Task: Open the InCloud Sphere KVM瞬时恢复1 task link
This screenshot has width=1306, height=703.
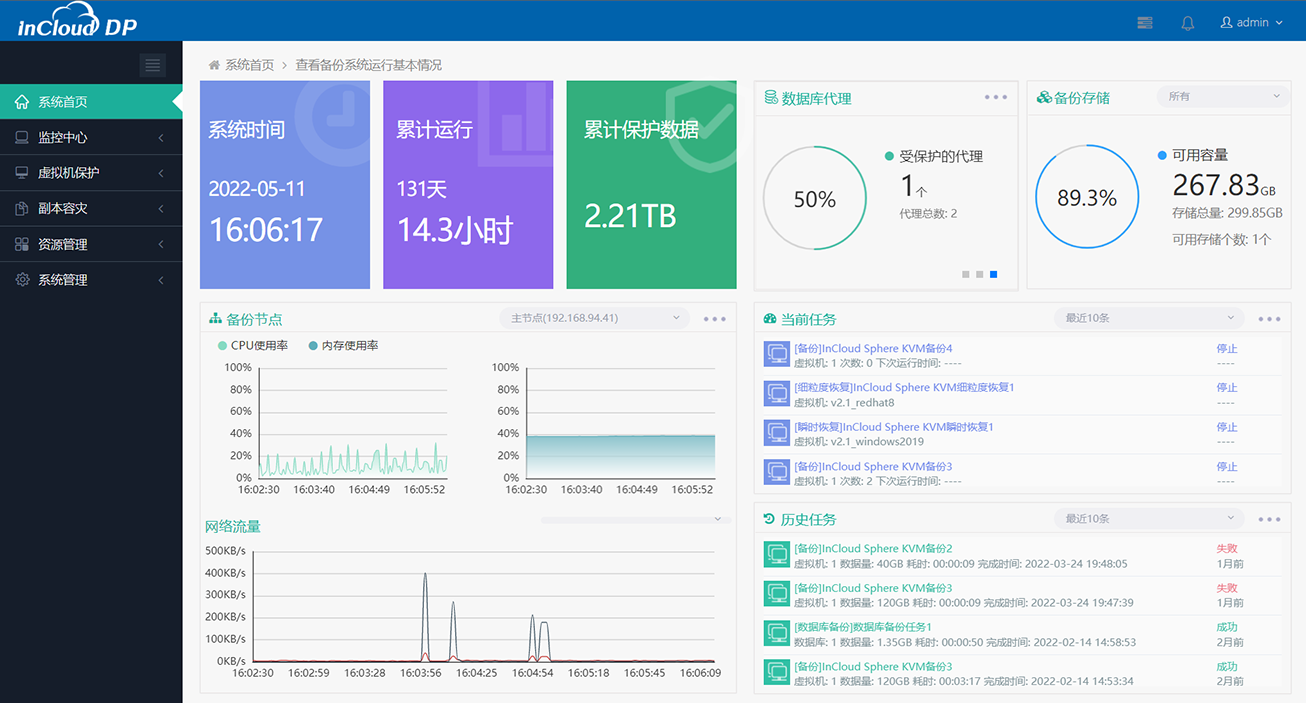Action: (x=893, y=427)
